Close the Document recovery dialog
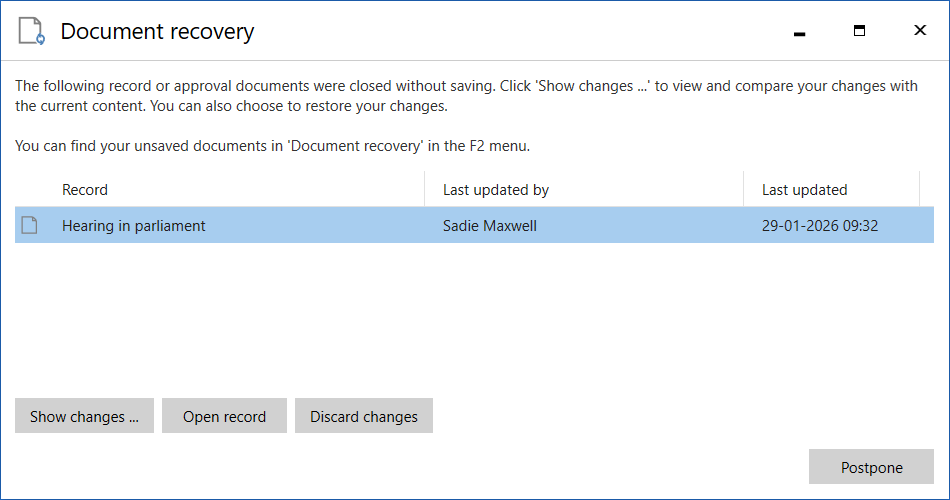Screen dimensions: 950x500 (x=920, y=30)
